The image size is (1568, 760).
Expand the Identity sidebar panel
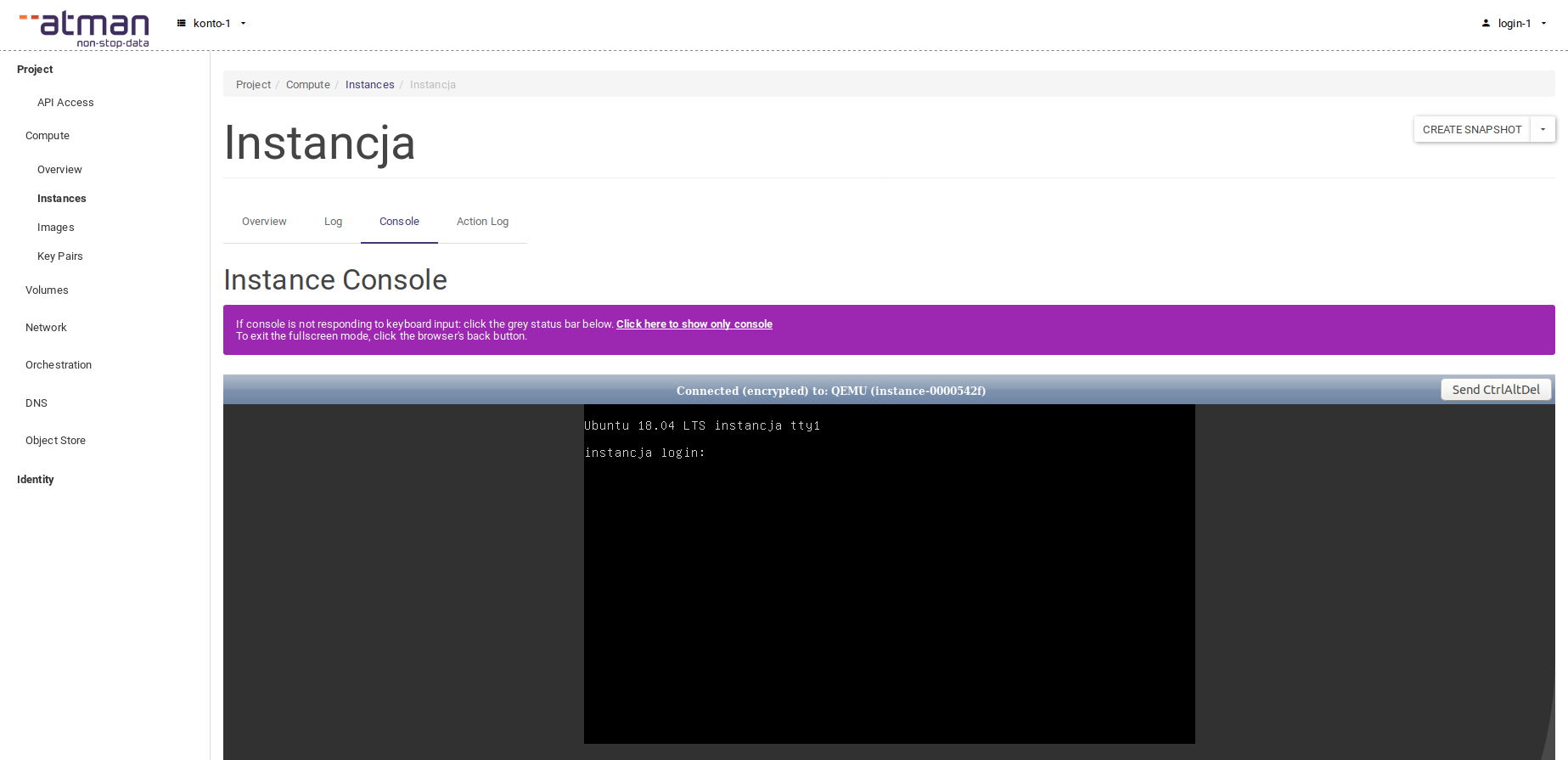click(x=36, y=480)
